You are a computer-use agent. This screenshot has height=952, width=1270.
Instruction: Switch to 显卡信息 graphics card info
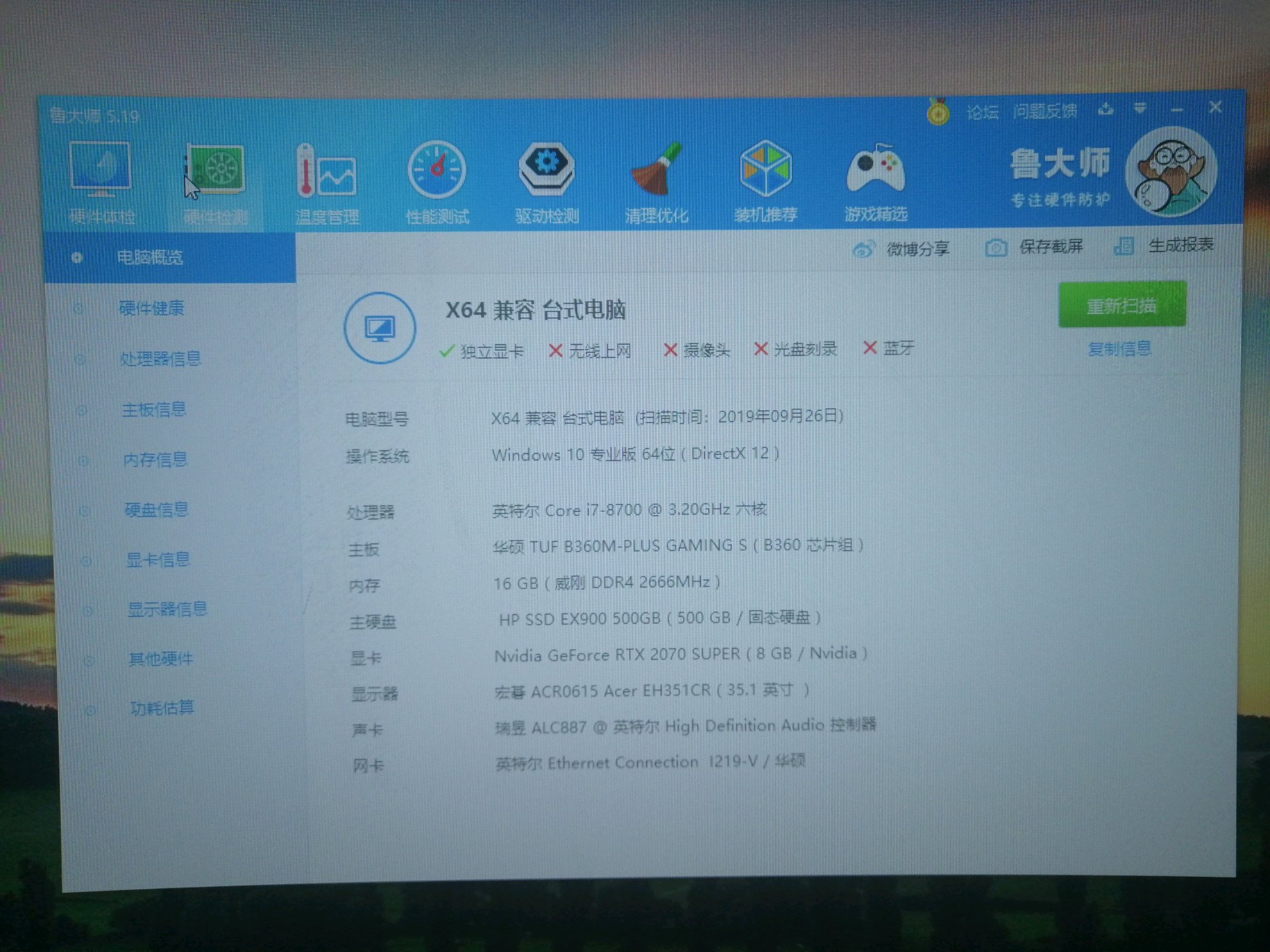pyautogui.click(x=158, y=559)
